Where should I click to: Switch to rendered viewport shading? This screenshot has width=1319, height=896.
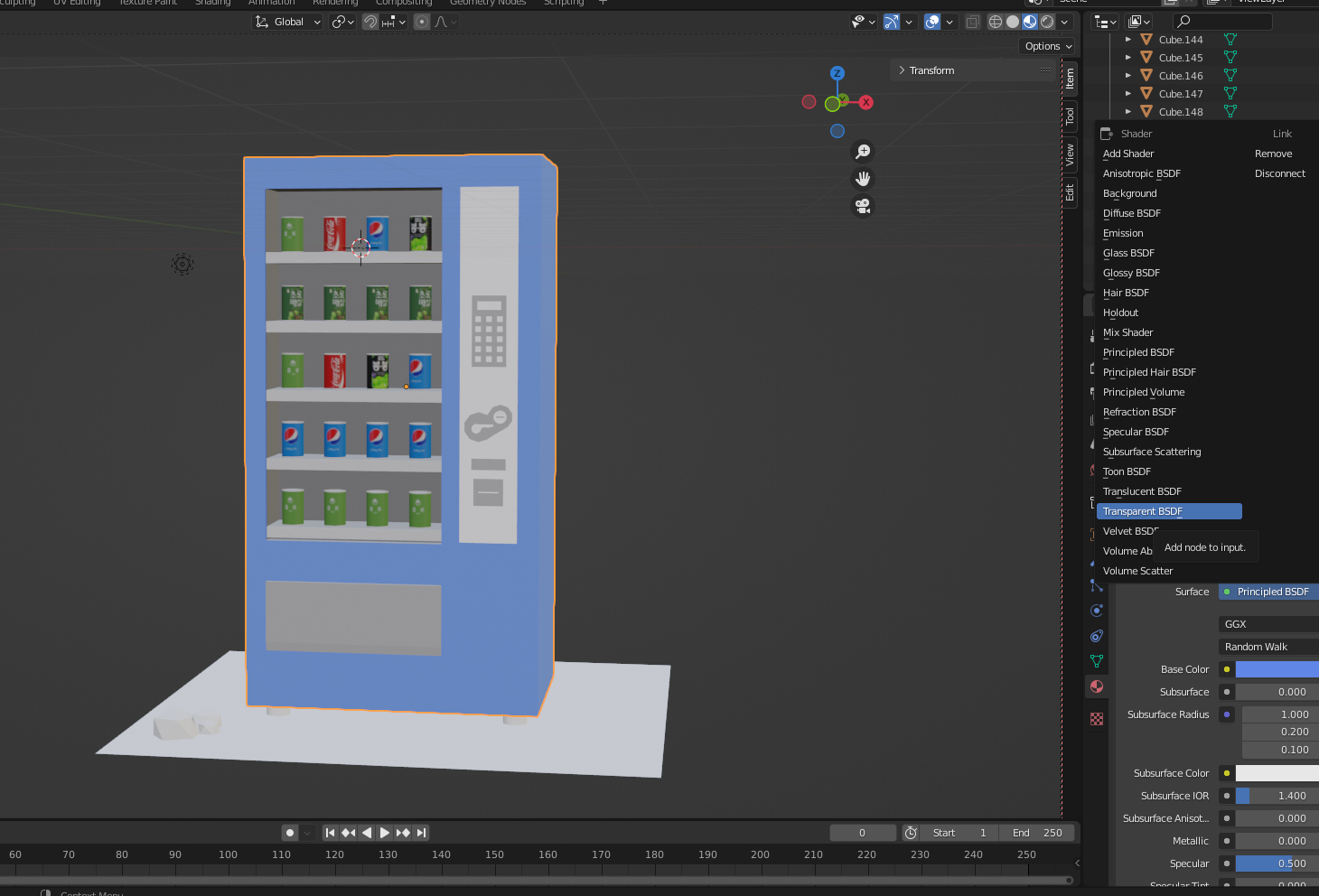click(x=1047, y=22)
